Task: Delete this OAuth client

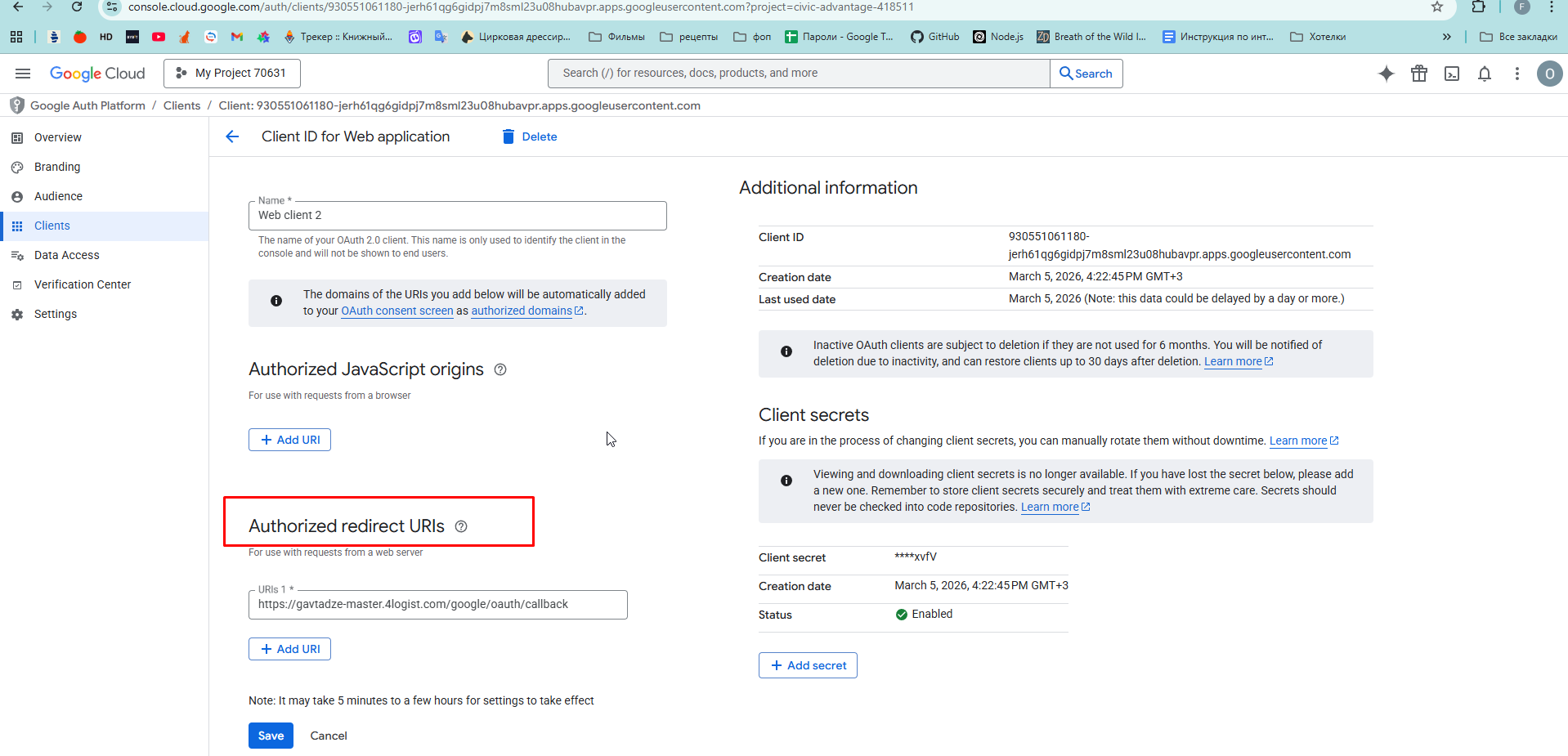Action: click(530, 136)
